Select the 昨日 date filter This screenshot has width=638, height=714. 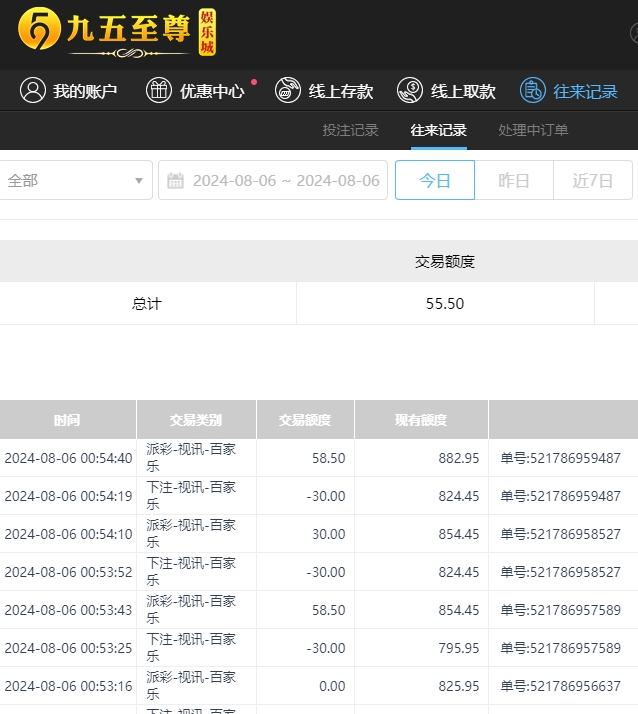click(514, 181)
